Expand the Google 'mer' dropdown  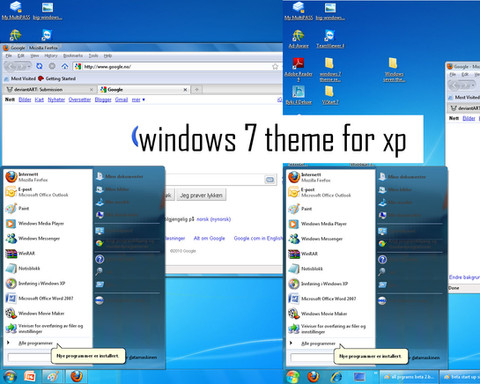(x=138, y=100)
